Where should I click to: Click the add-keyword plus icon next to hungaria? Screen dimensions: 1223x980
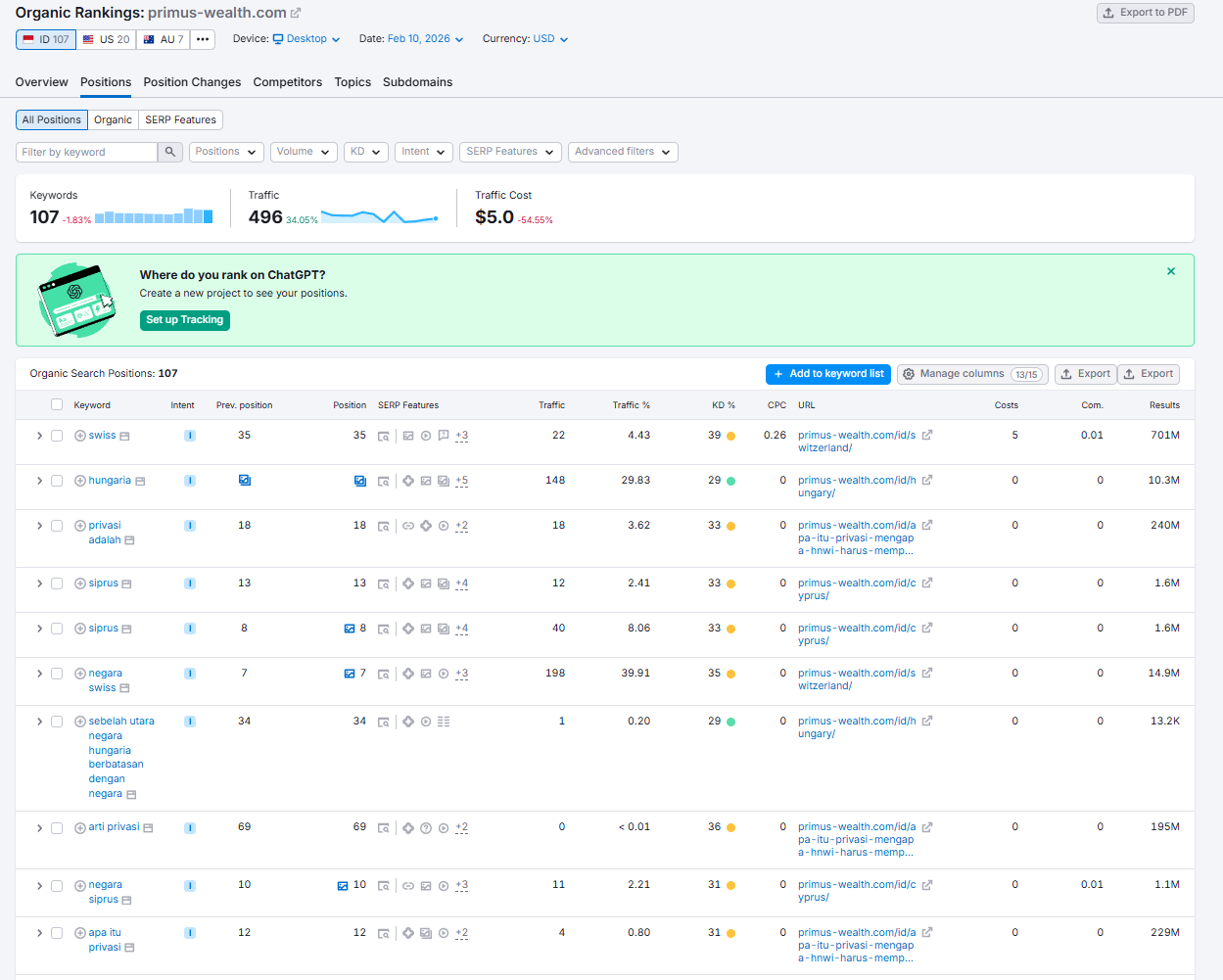(80, 481)
